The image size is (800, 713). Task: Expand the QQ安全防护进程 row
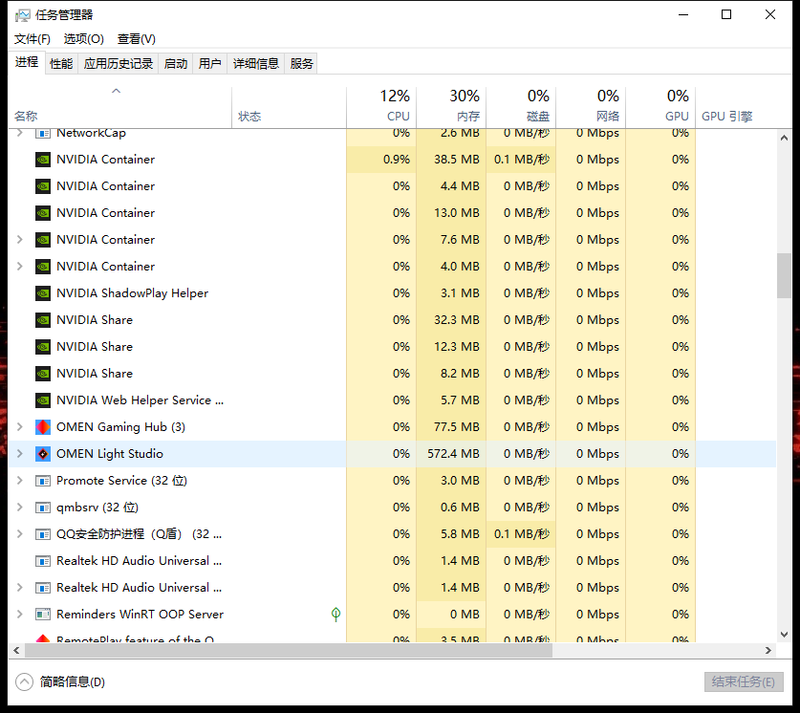pyautogui.click(x=19, y=534)
